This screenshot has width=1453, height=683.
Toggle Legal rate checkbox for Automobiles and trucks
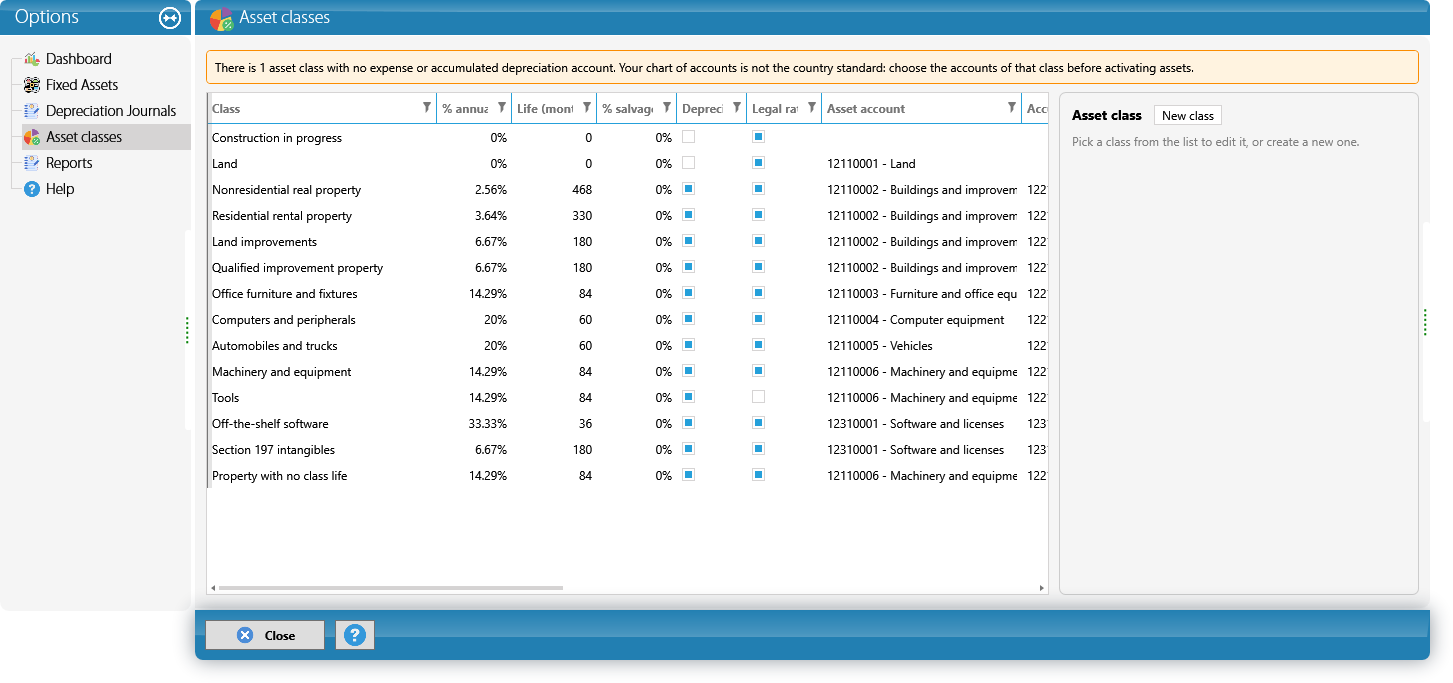(x=758, y=345)
